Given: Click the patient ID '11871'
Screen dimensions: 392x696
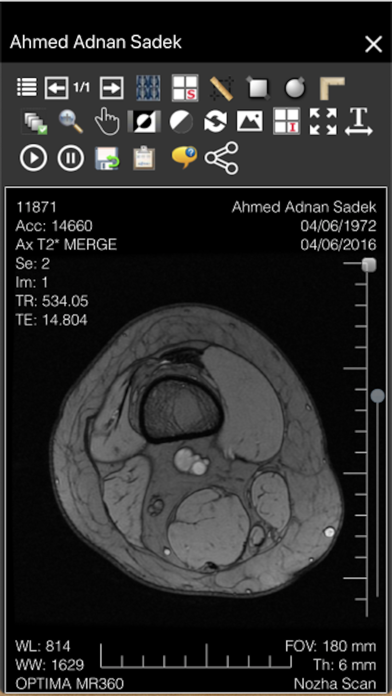Looking at the screenshot, I should [36, 207].
